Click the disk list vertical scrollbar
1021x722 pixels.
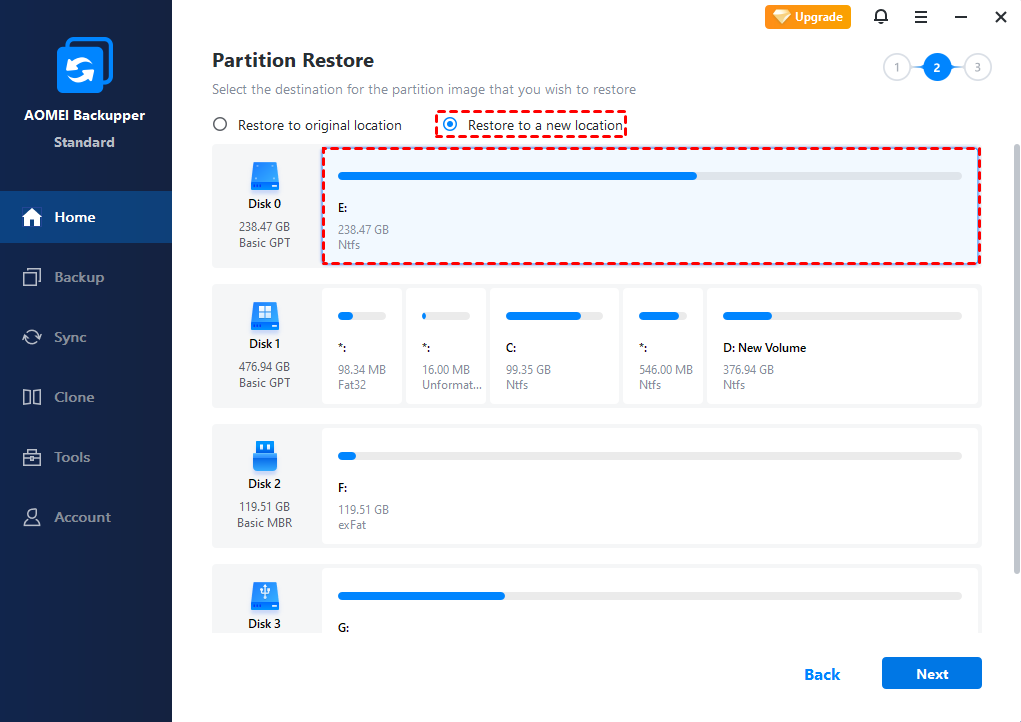1016,359
